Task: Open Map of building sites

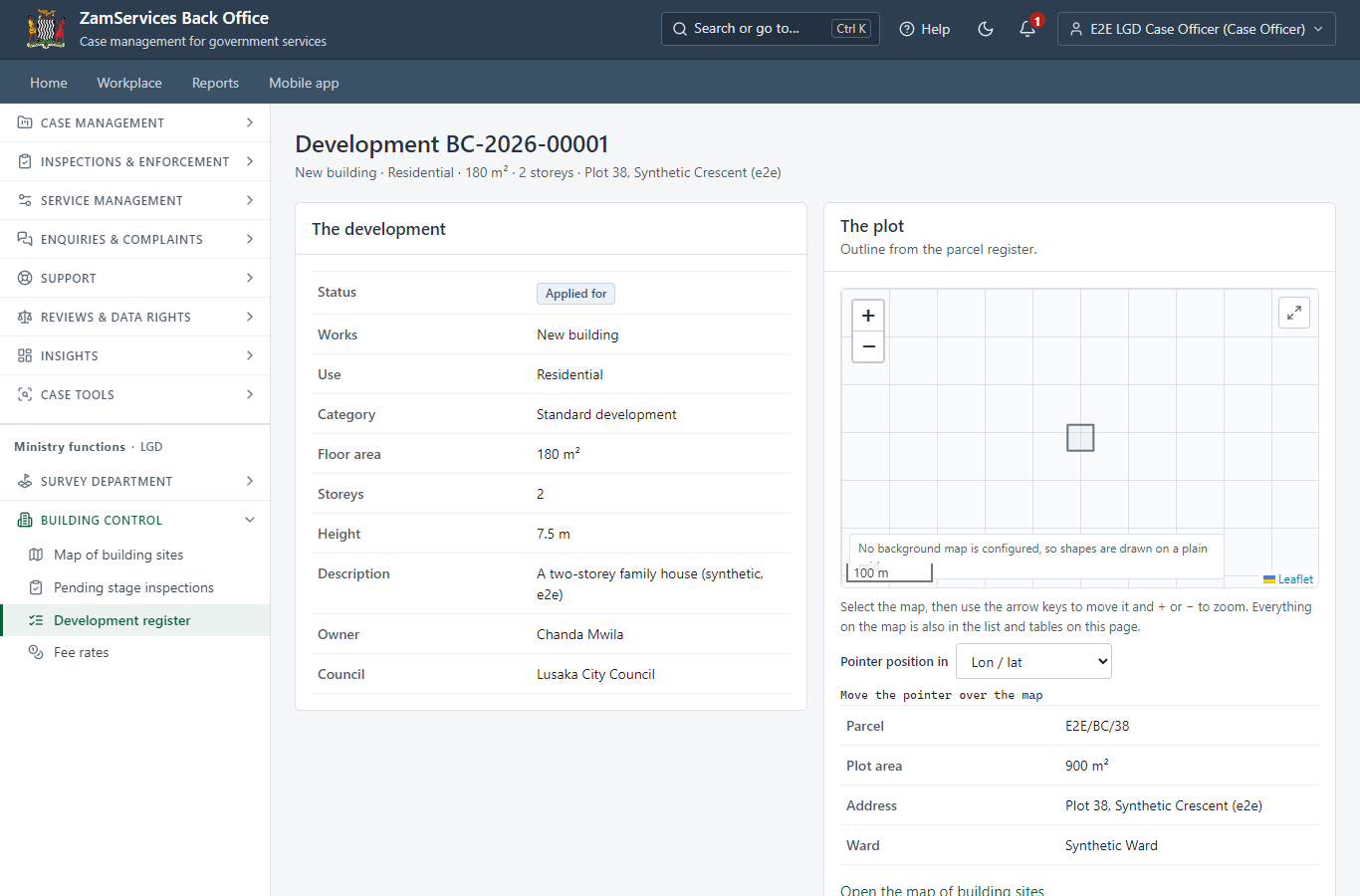Action: 118,555
